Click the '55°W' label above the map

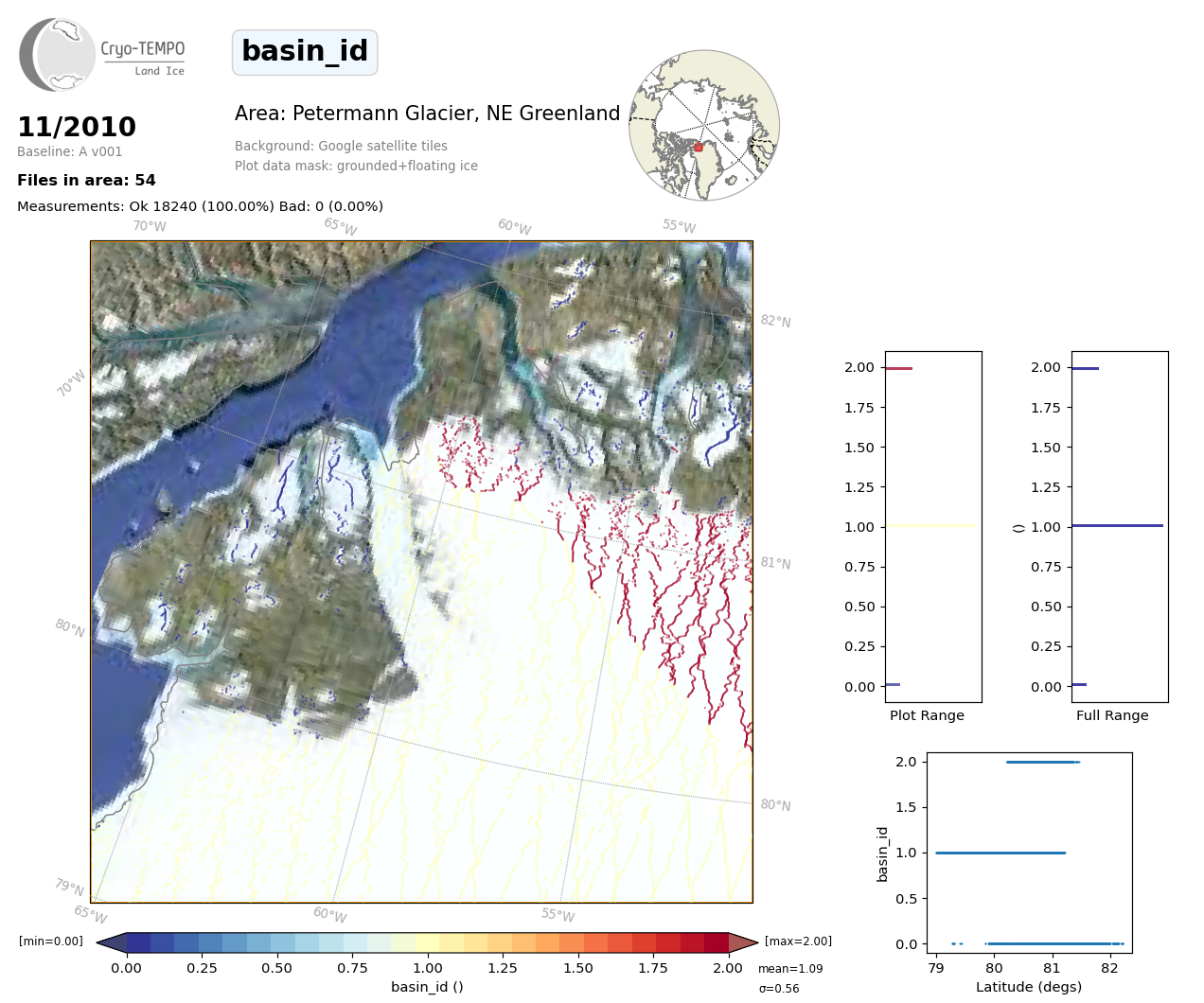click(679, 226)
